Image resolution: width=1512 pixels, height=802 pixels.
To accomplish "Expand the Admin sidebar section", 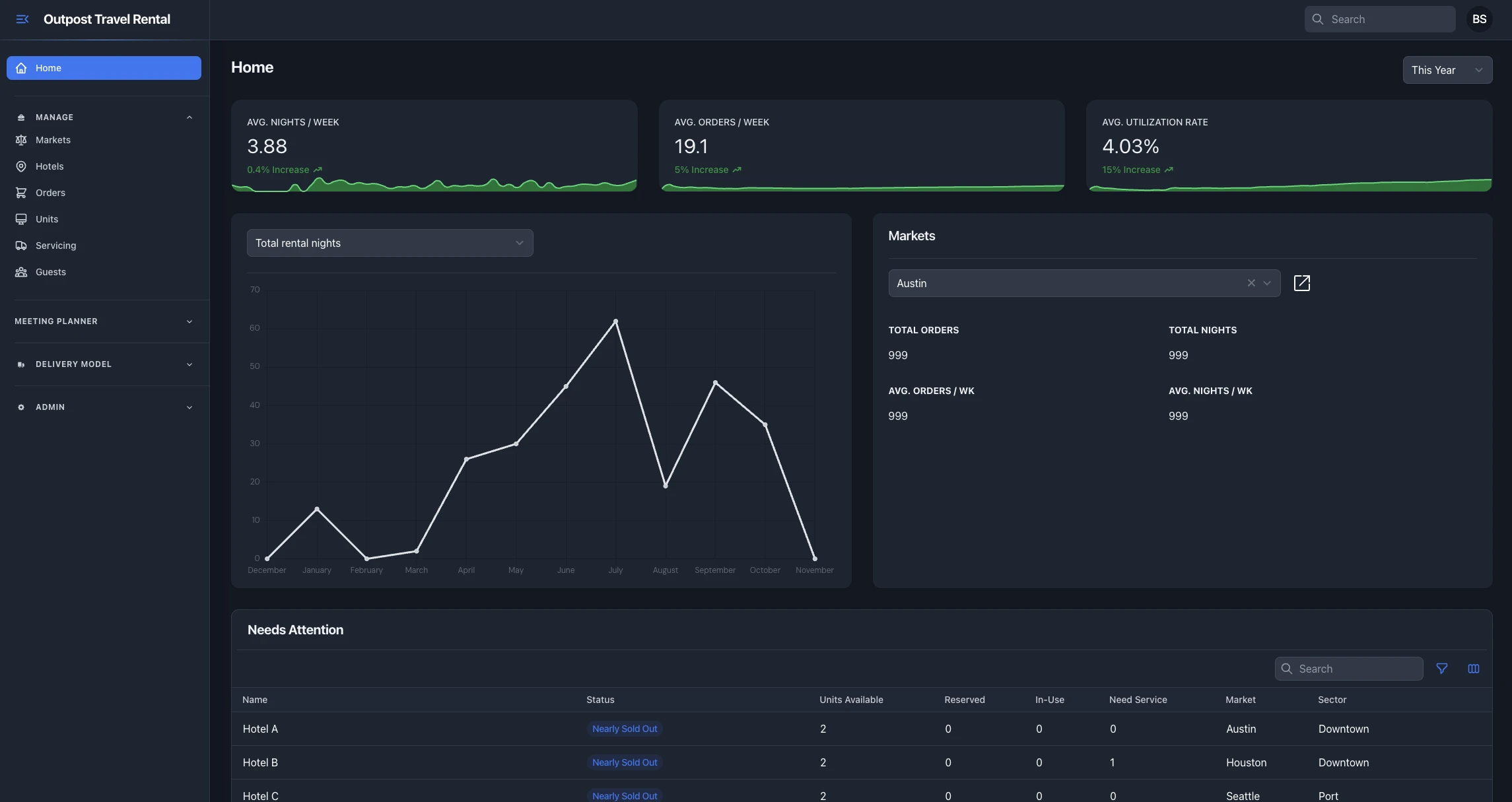I will pyautogui.click(x=189, y=407).
